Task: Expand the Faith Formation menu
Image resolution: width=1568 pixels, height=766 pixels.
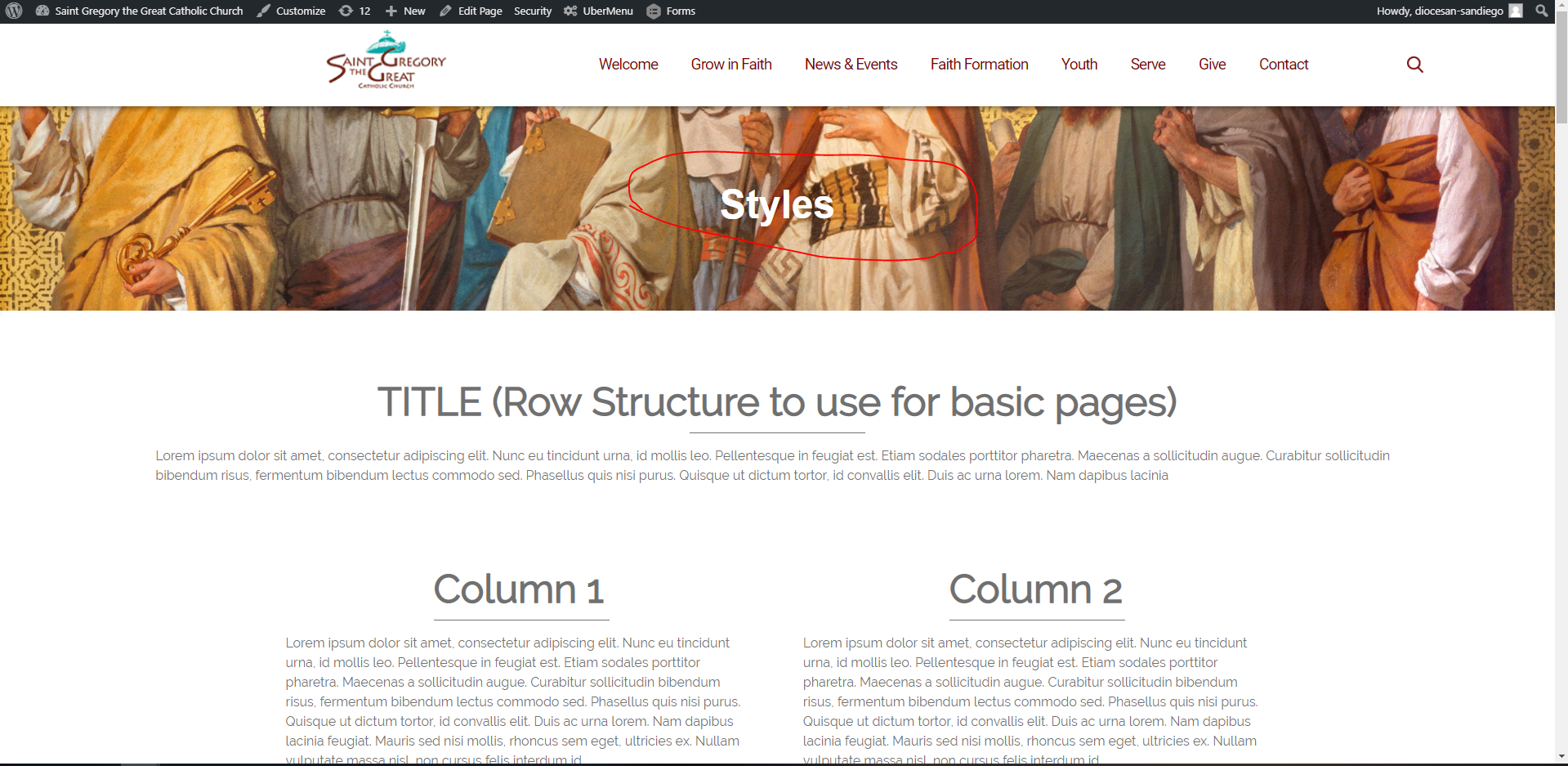Action: [x=979, y=65]
